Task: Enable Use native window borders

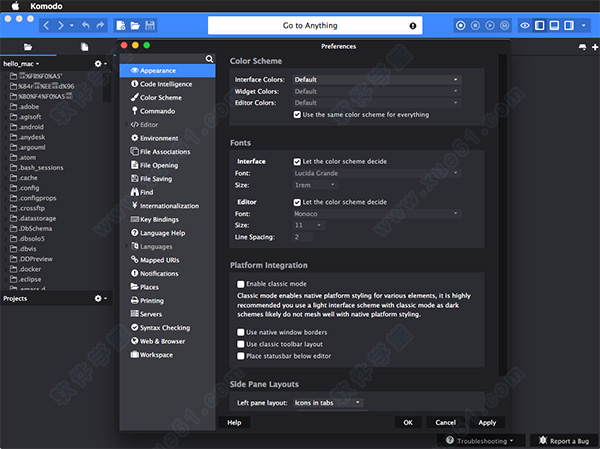Action: tap(241, 332)
